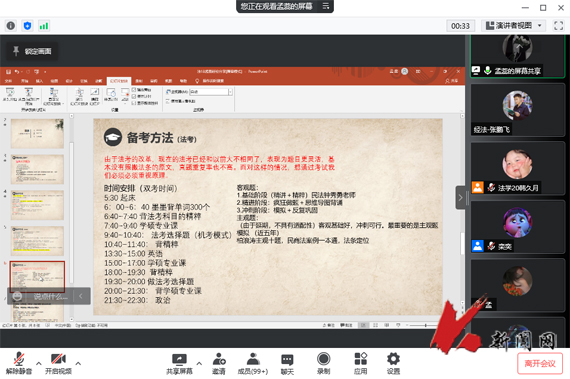Click the meeting info icon
This screenshot has height=379, width=570.
click(x=11, y=26)
